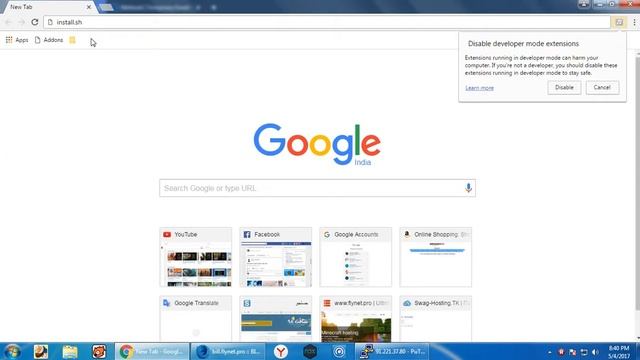Open the Swag-Hosting.TK tile

pos(436,319)
